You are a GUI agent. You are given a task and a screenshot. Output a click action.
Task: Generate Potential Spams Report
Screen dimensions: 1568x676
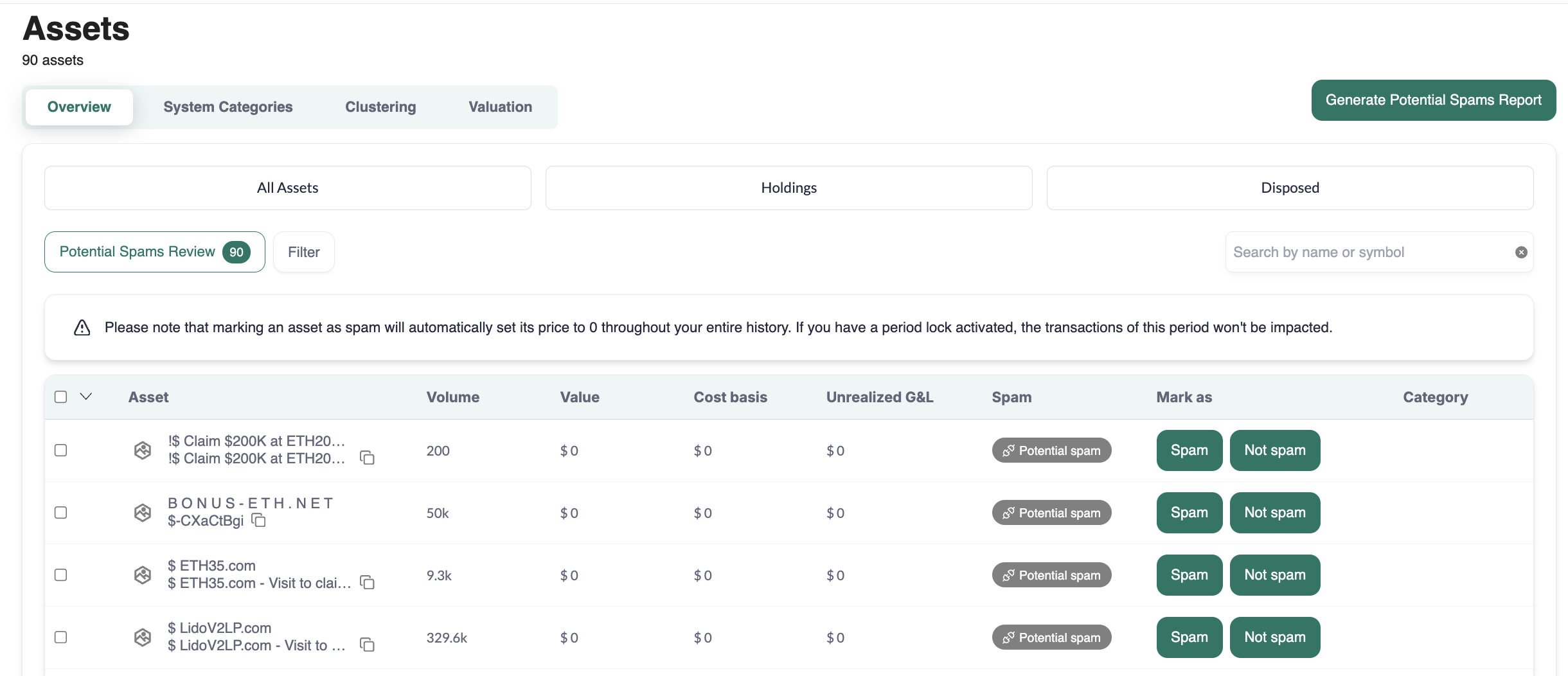point(1433,100)
